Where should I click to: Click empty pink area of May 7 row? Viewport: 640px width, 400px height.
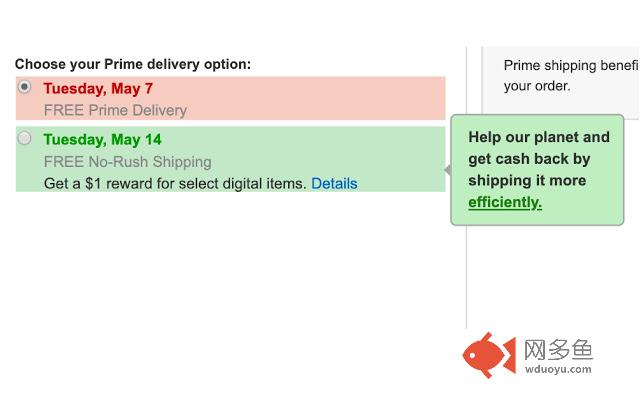(318, 98)
